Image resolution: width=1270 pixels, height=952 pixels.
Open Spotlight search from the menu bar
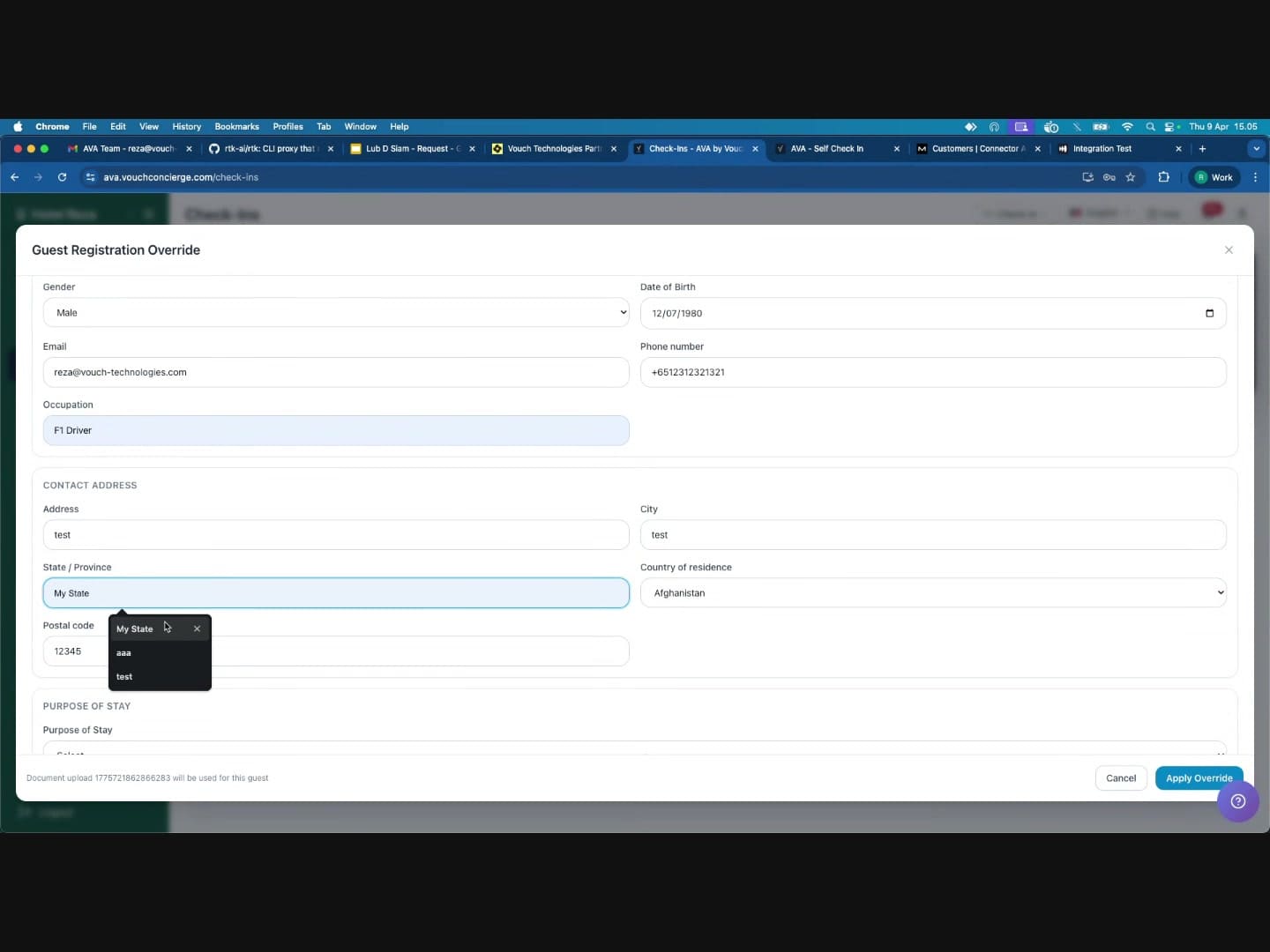coord(1151,127)
